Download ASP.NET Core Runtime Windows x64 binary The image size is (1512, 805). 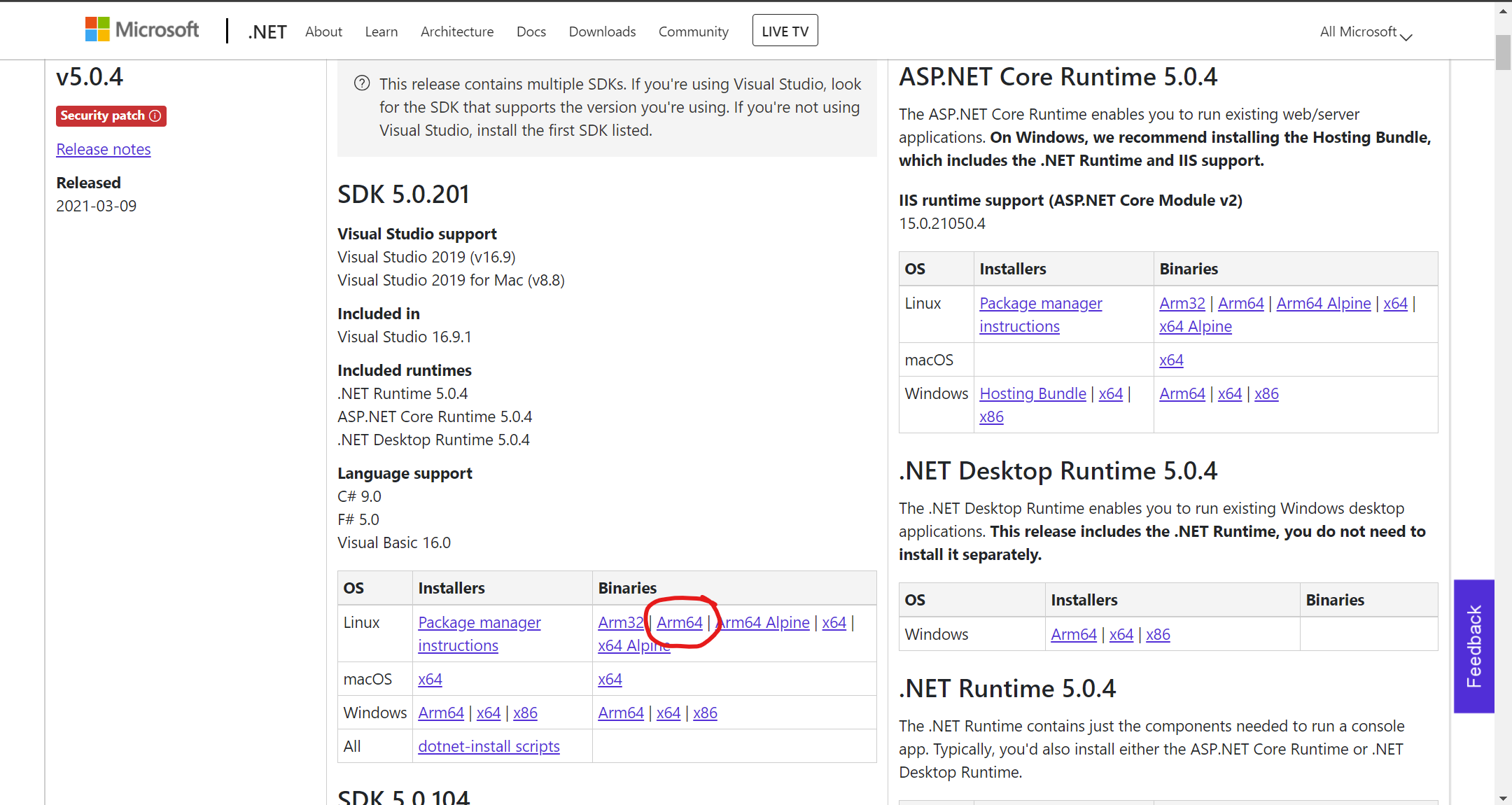coord(1230,393)
